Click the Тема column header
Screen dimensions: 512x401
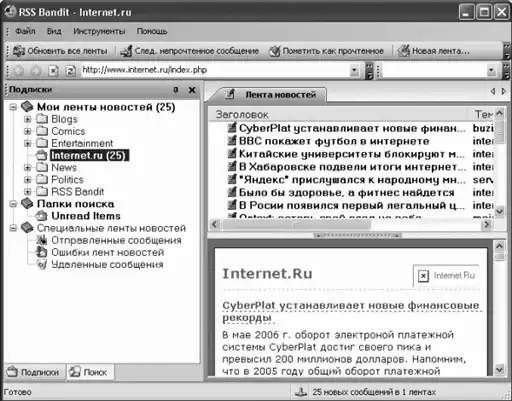point(482,114)
